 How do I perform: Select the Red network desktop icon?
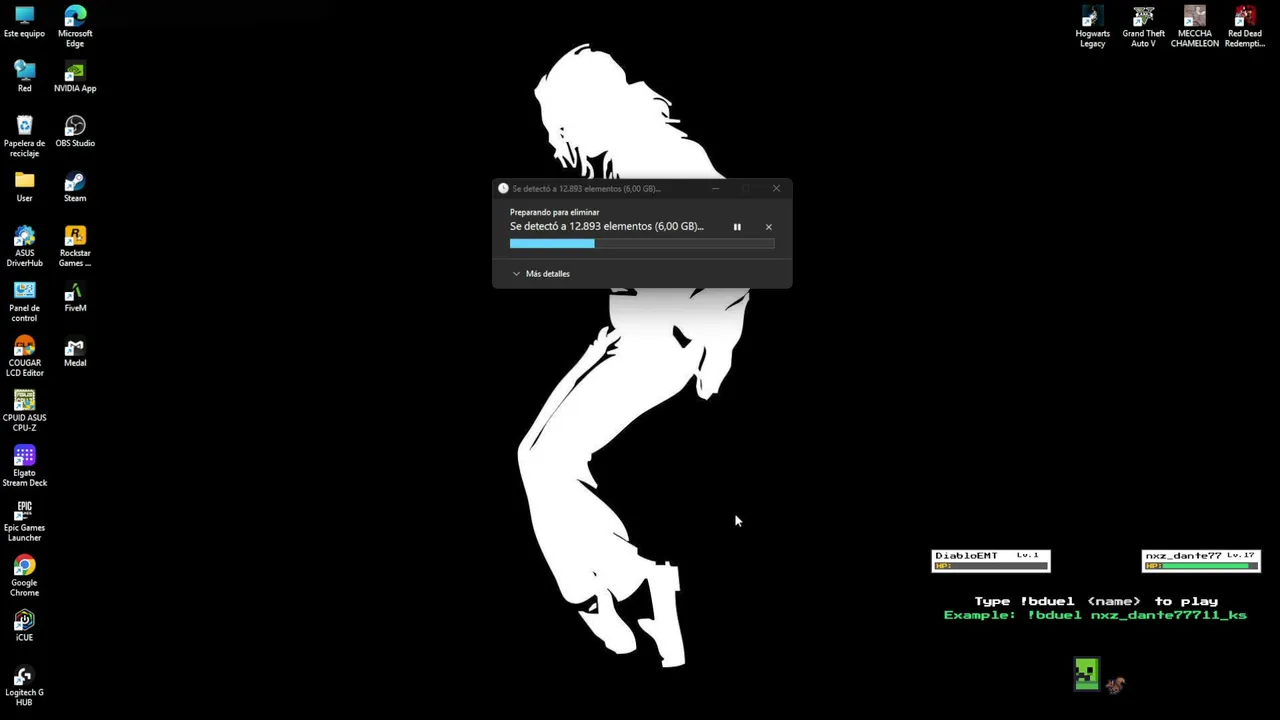pos(24,76)
